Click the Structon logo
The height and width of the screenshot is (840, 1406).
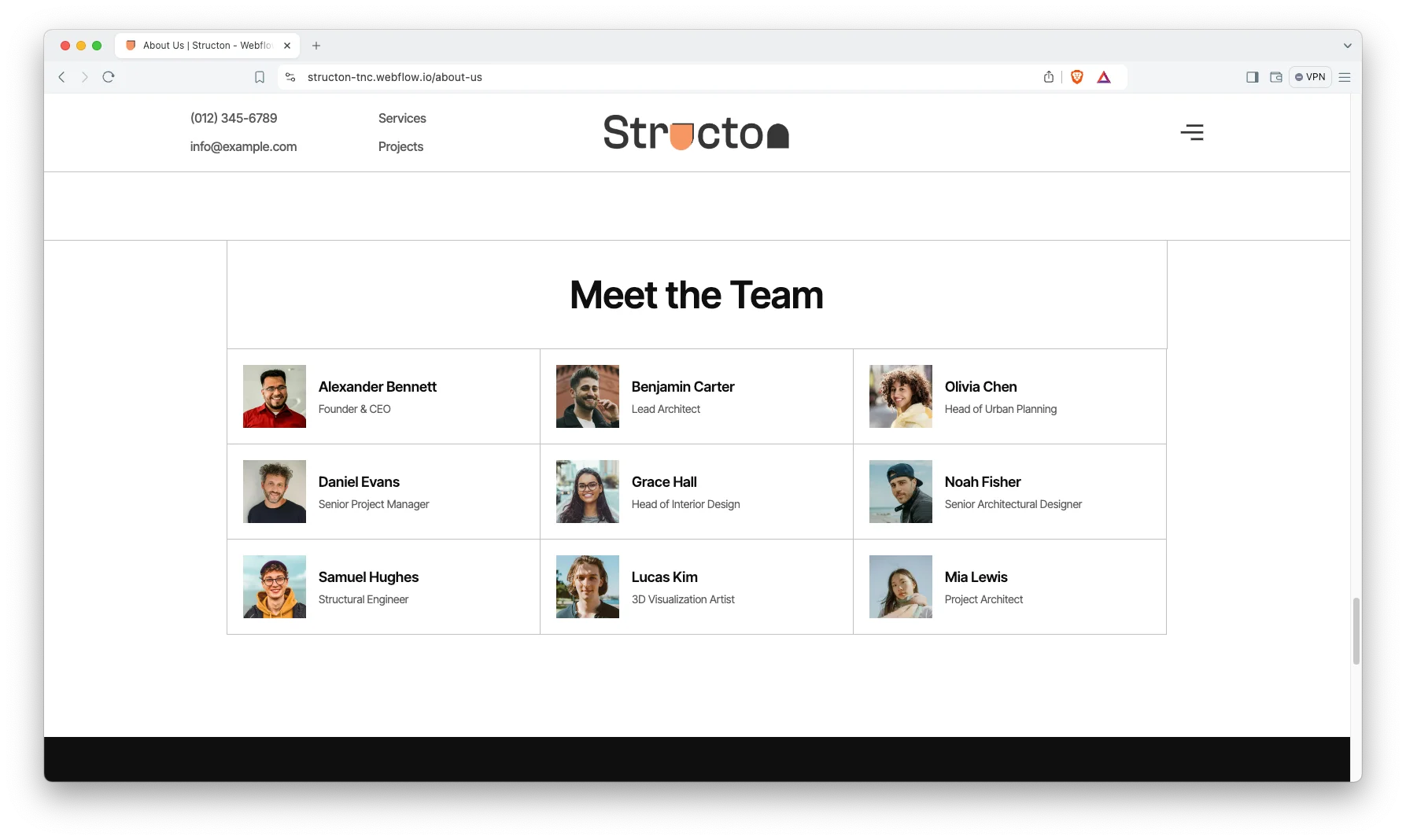[x=696, y=132]
